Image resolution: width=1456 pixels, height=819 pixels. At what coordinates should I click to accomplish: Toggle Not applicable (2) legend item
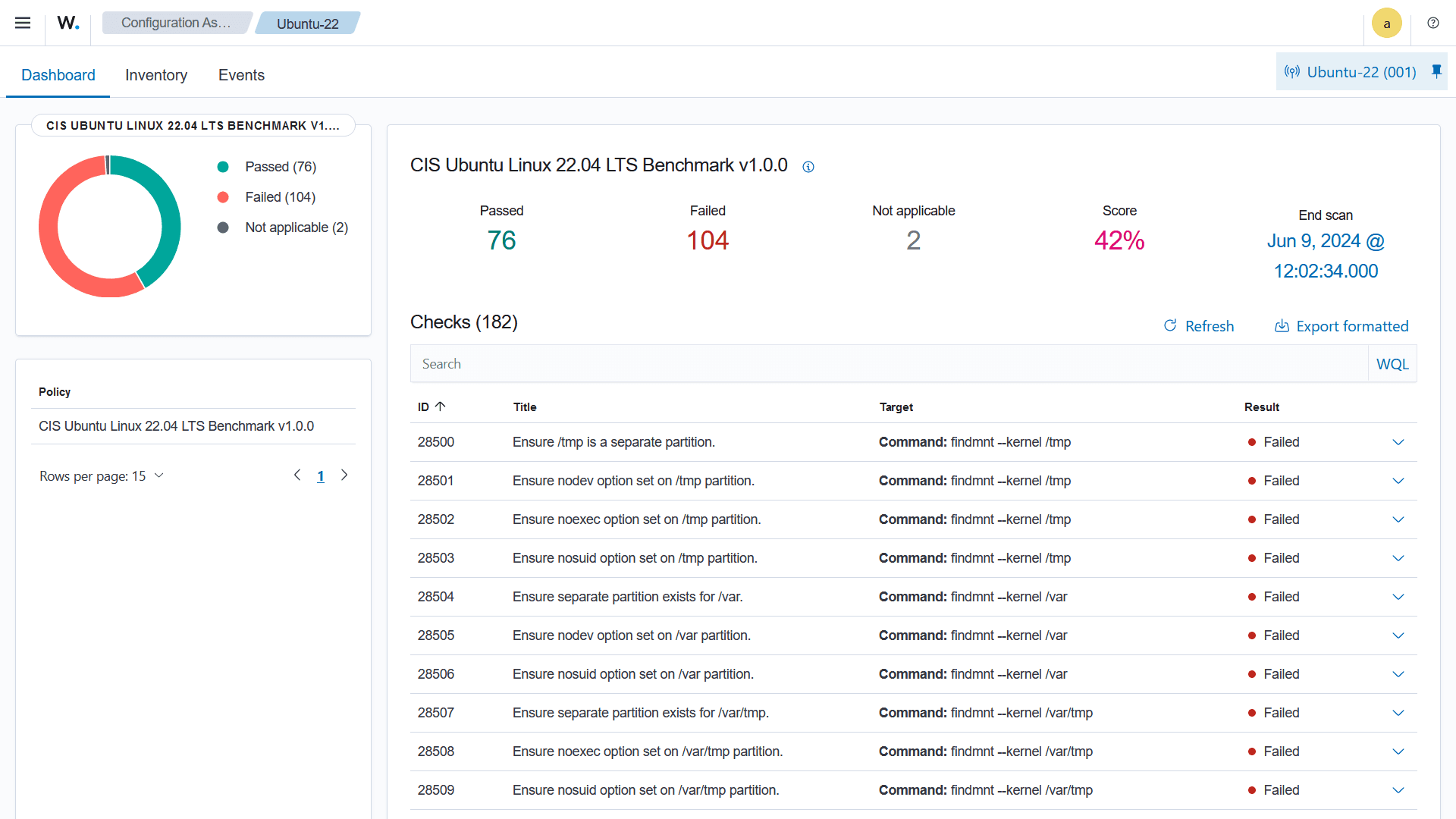[x=296, y=227]
